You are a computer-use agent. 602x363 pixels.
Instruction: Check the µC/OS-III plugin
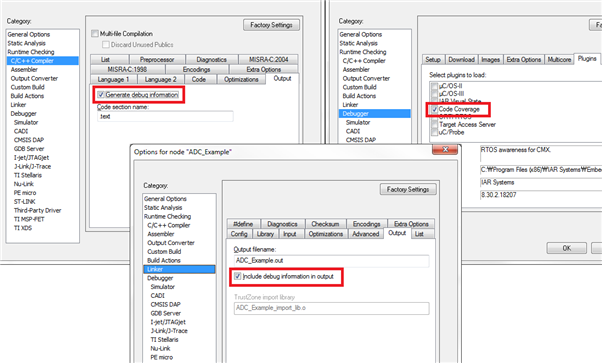pos(434,94)
